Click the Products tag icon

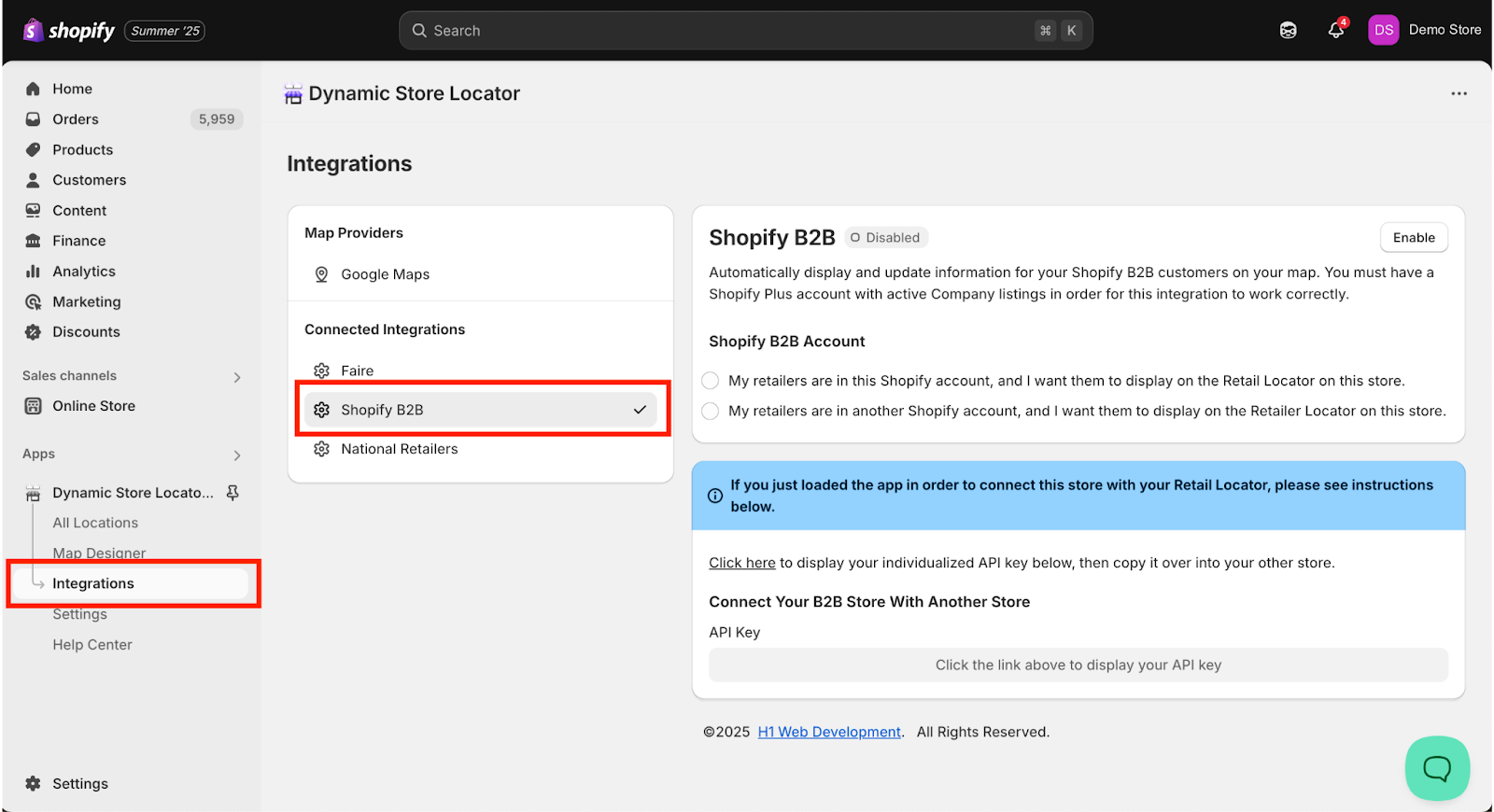click(33, 149)
